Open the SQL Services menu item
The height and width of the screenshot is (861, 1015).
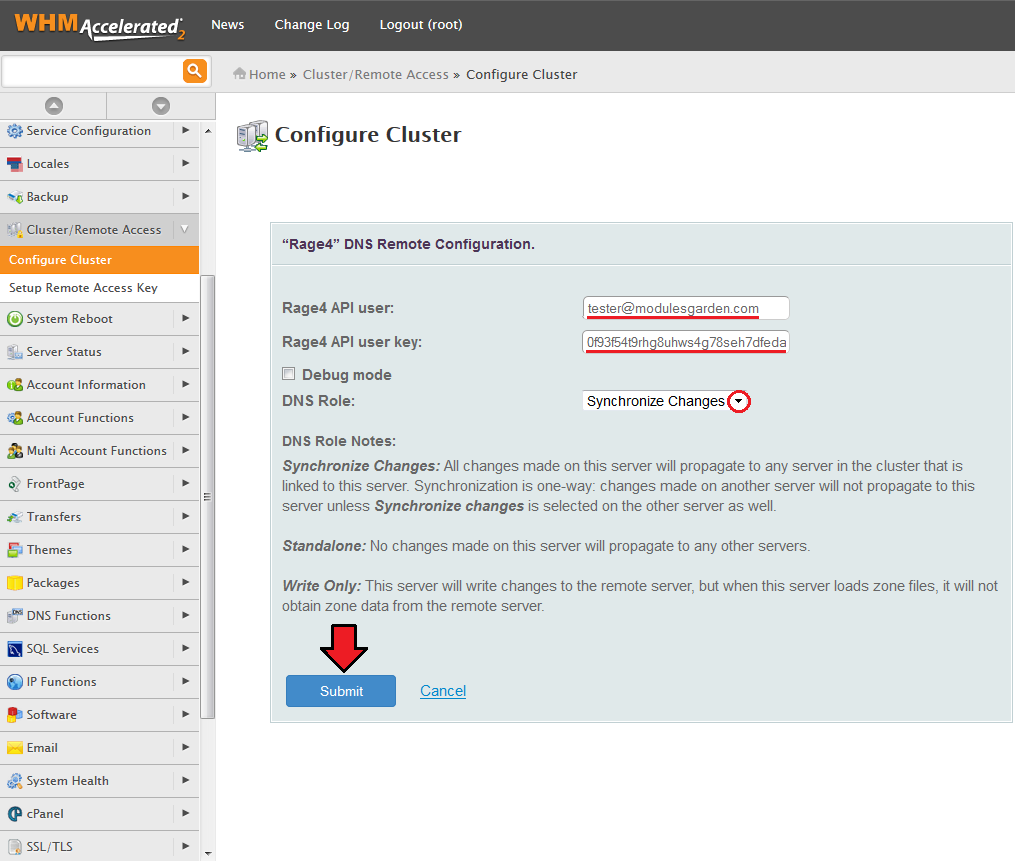pyautogui.click(x=63, y=649)
